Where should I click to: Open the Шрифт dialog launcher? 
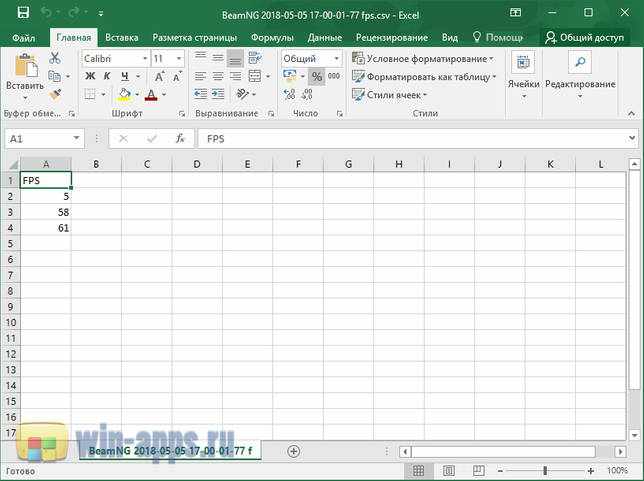point(182,114)
